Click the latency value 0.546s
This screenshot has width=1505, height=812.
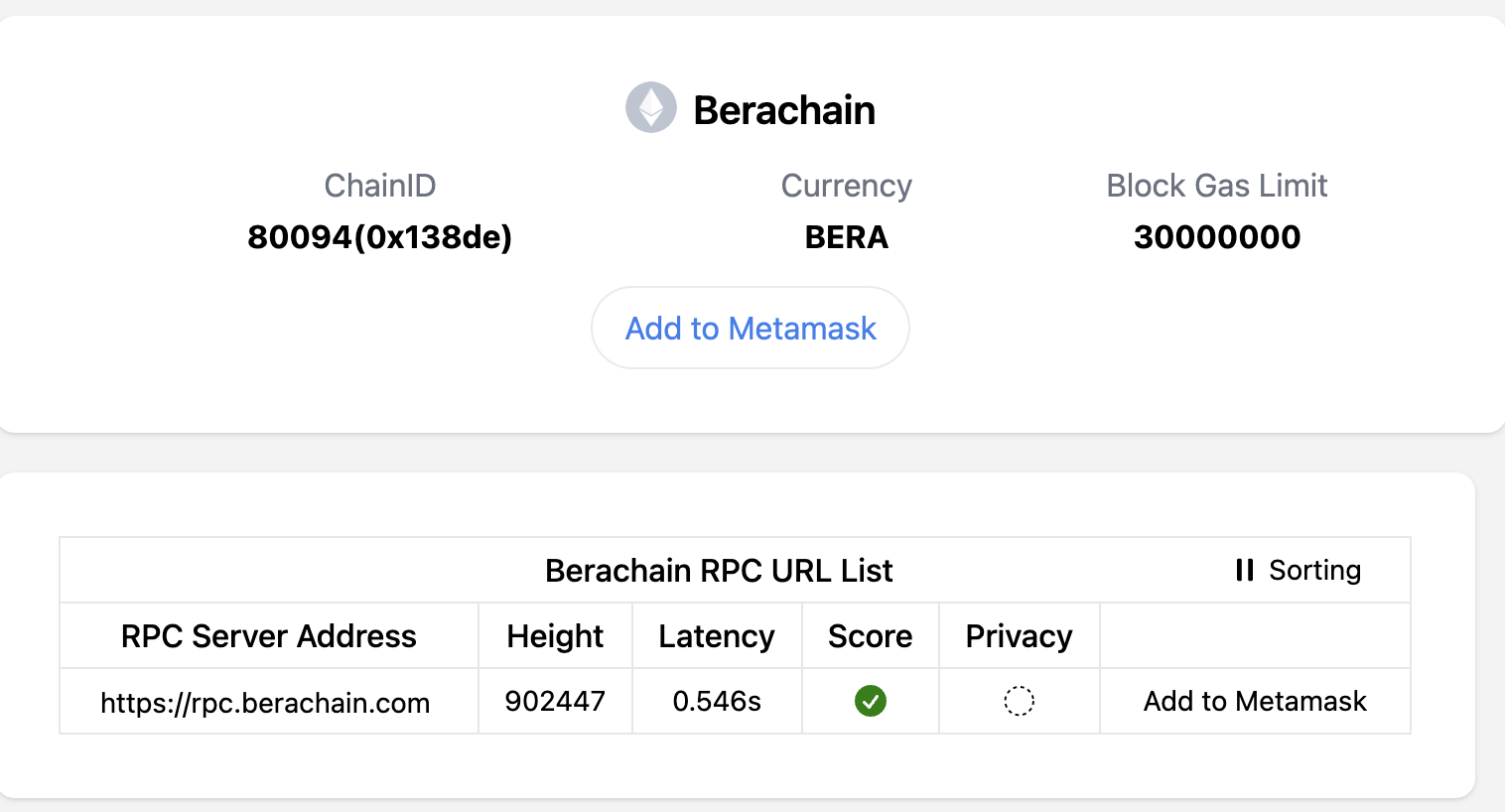coord(716,701)
